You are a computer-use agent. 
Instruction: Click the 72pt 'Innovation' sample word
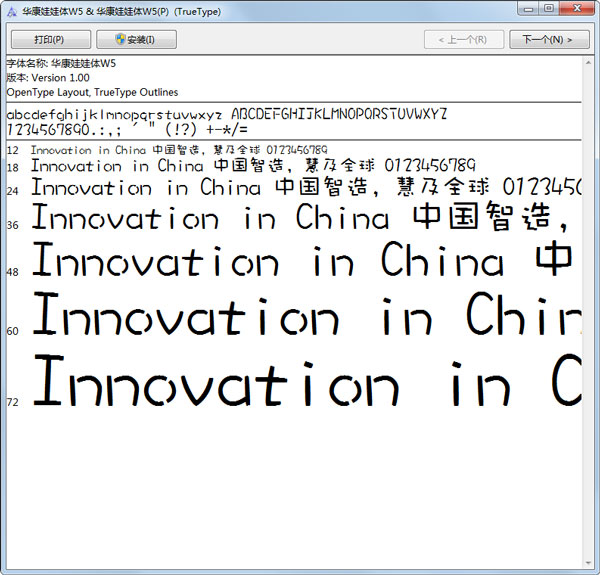(x=217, y=380)
